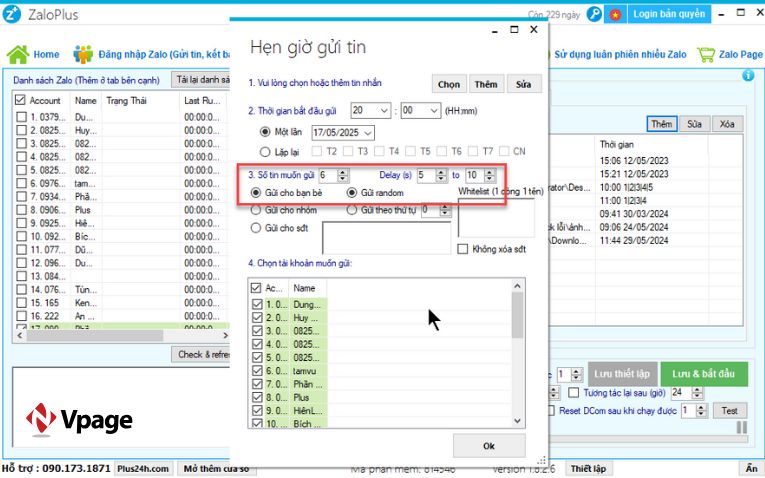The width and height of the screenshot is (765, 478).
Task: Click the scroll down arrow in dialog list
Action: tap(518, 421)
